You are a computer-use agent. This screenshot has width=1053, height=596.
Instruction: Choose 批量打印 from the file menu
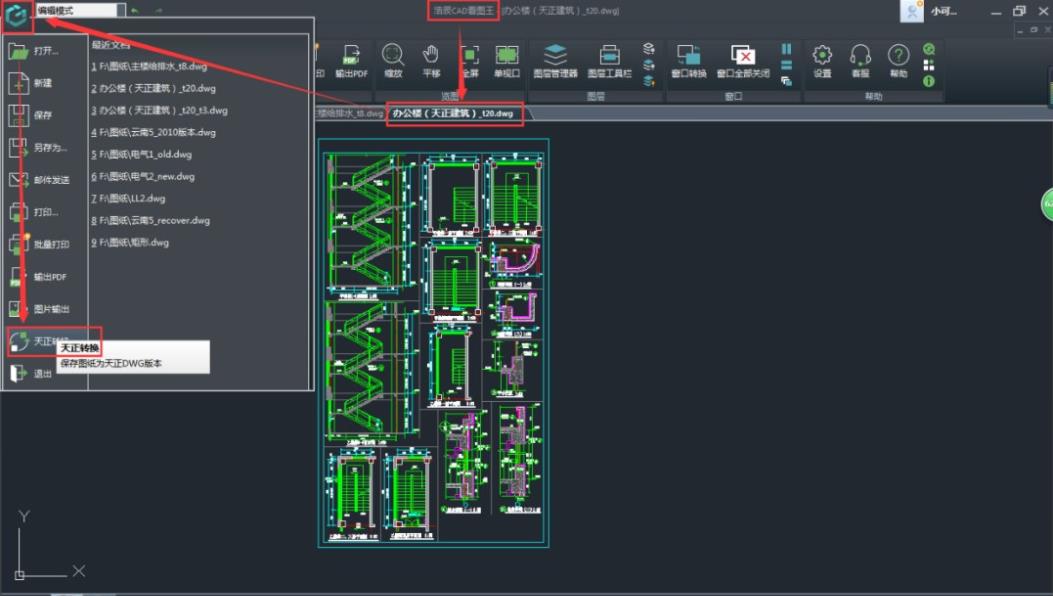pyautogui.click(x=45, y=244)
